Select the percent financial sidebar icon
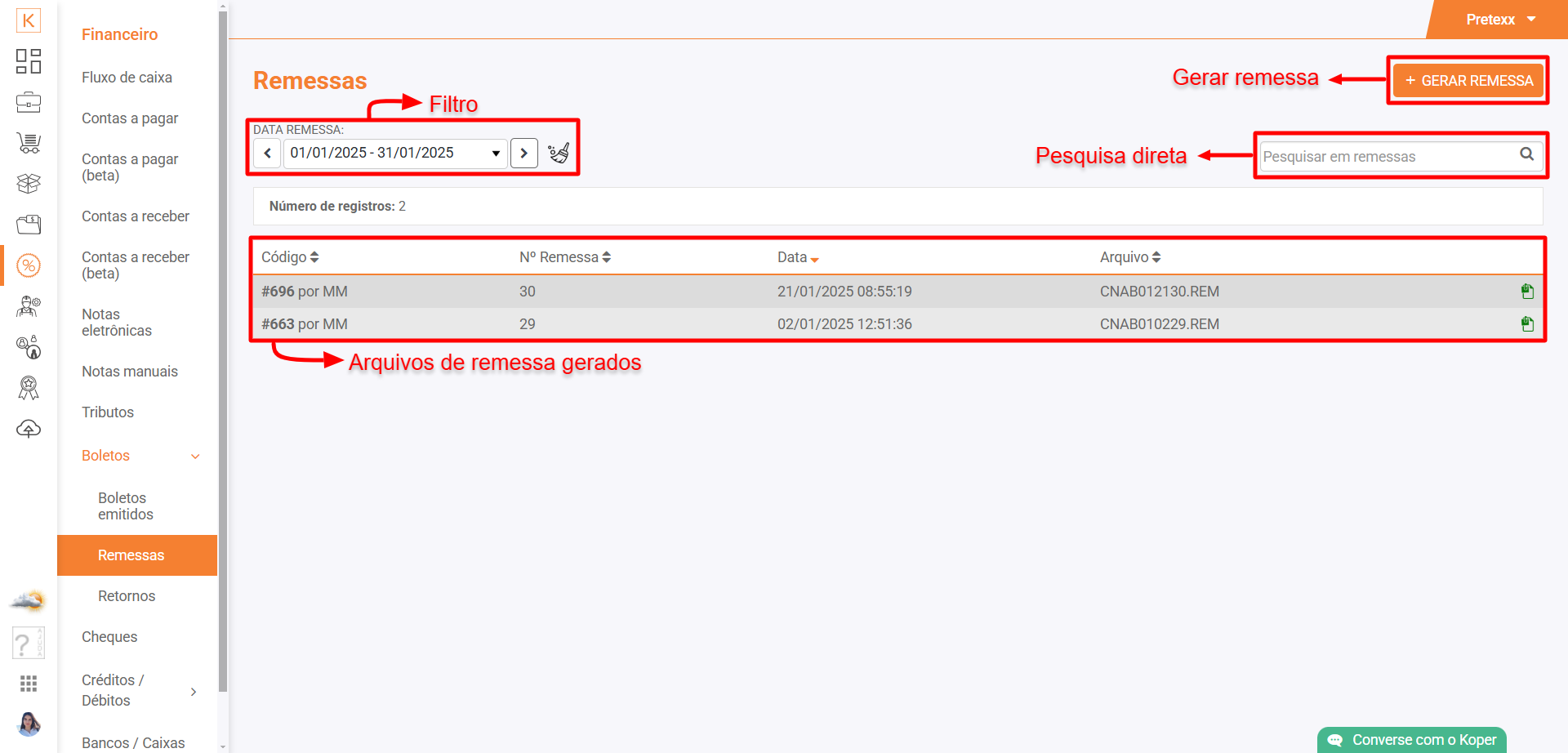Image resolution: width=1568 pixels, height=753 pixels. (x=29, y=265)
